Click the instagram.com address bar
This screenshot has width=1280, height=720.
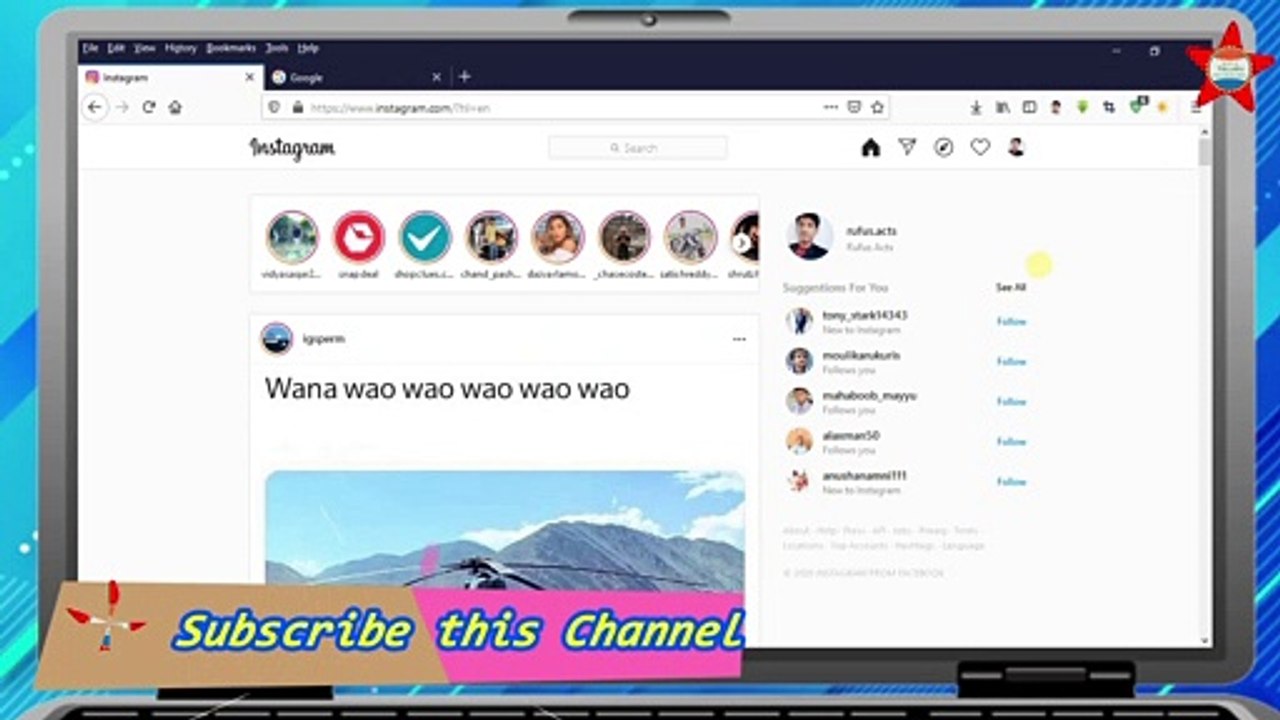click(560, 107)
